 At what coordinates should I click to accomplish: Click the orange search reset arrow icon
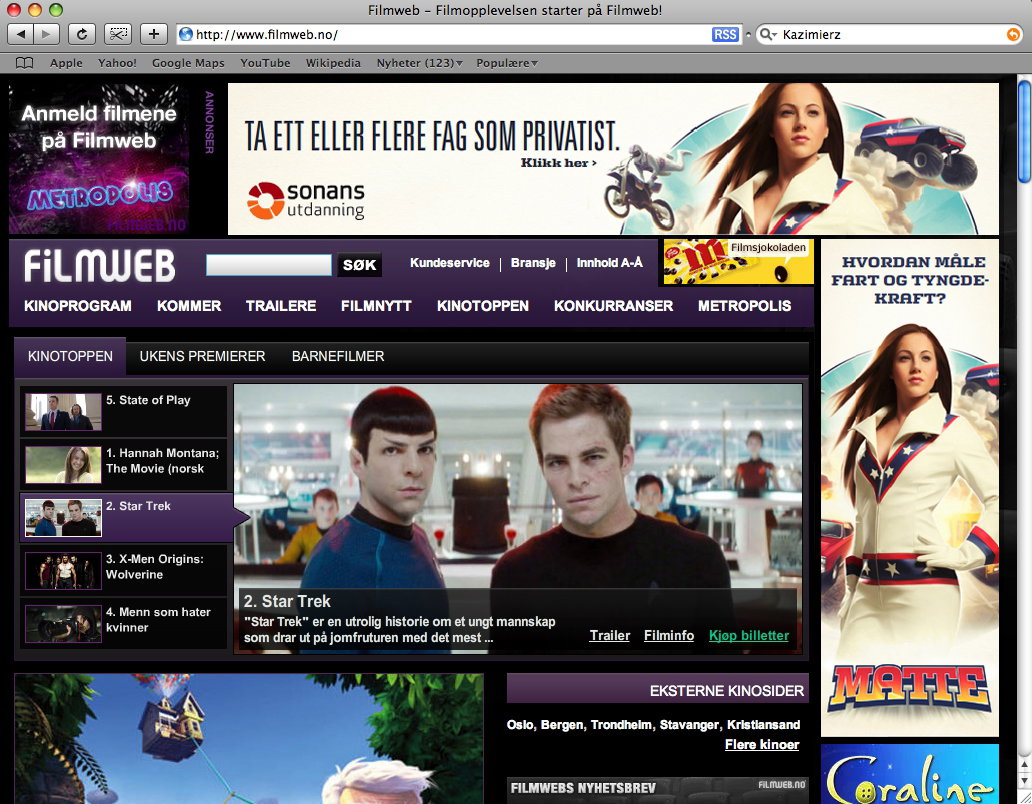pos(1014,34)
